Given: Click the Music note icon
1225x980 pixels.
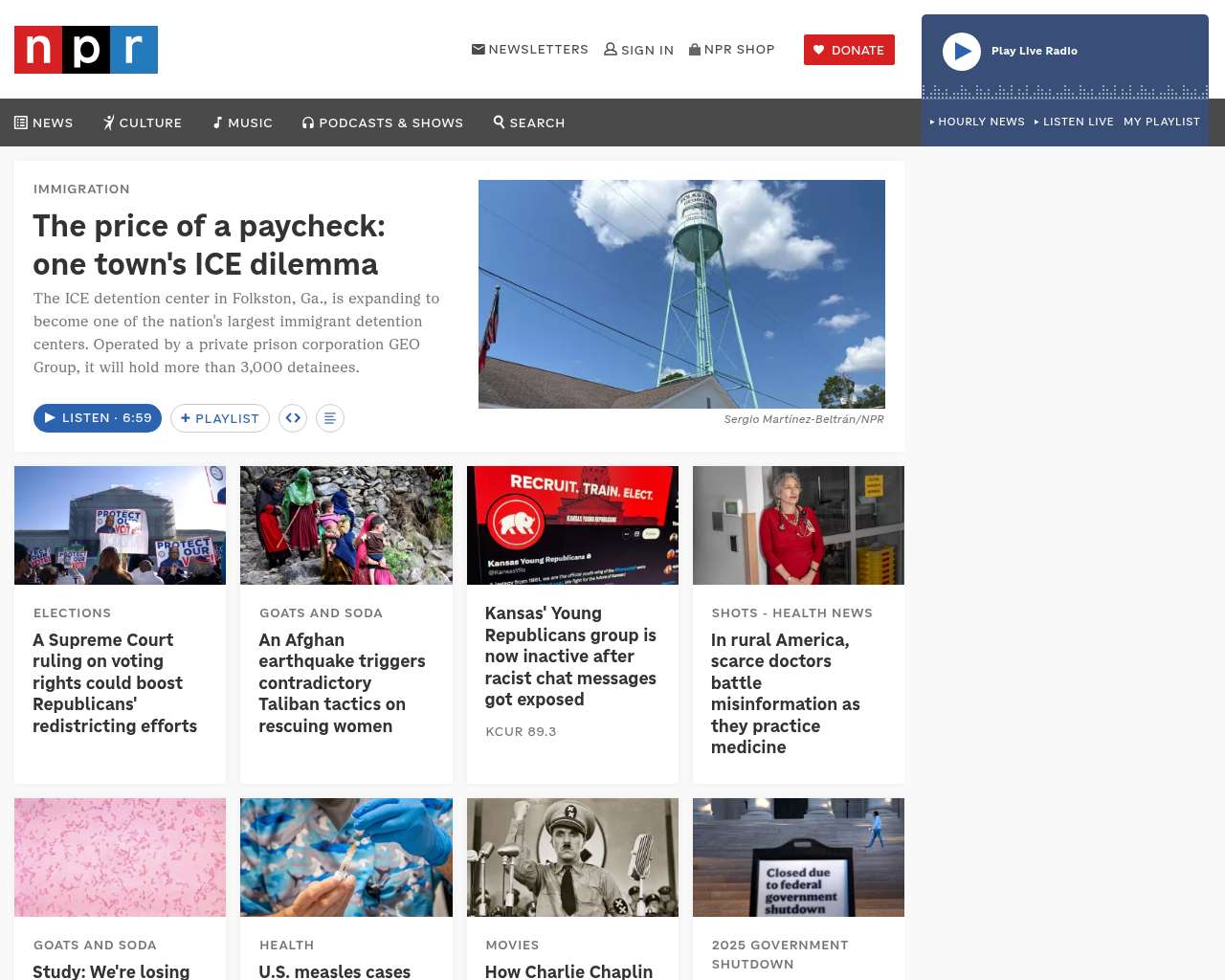Looking at the screenshot, I should (x=218, y=122).
